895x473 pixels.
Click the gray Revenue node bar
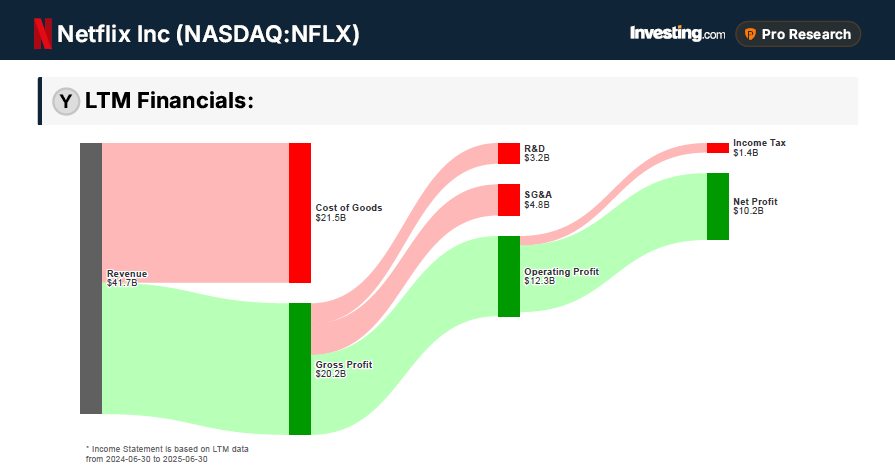tap(91, 278)
